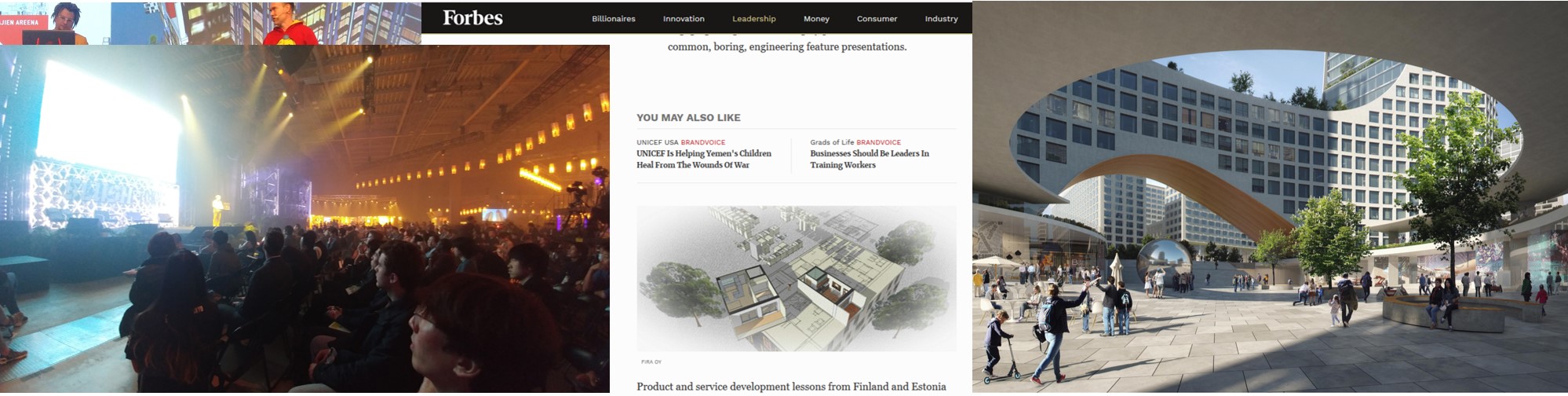Click BRANDVOICE tag beside Grads of Life

tap(879, 142)
